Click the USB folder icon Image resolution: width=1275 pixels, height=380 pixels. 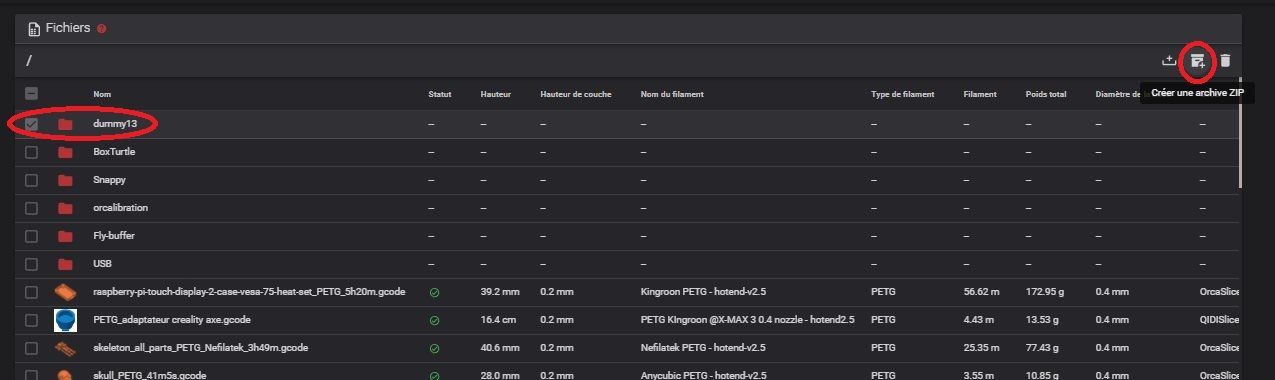(66, 264)
